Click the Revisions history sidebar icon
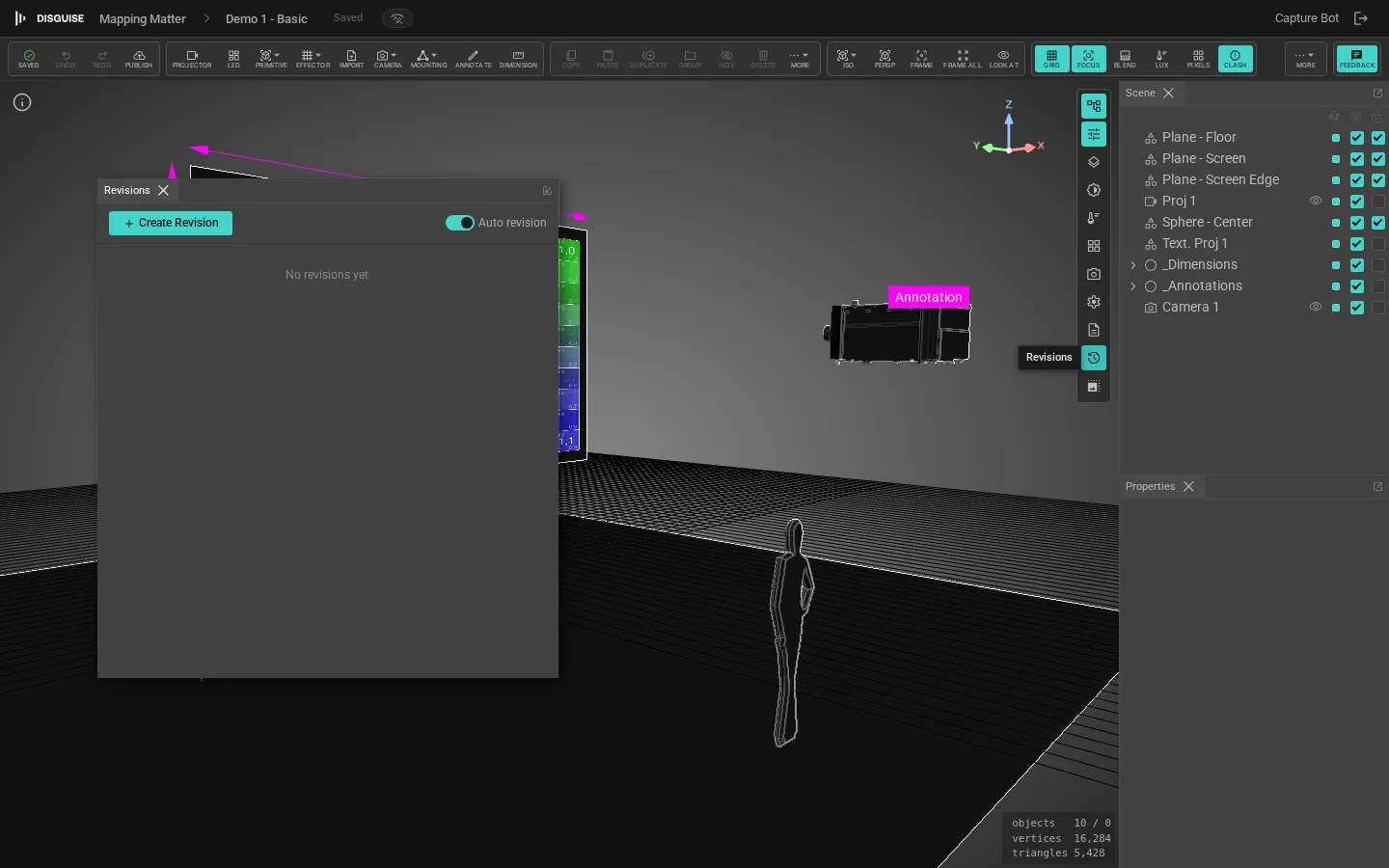The image size is (1389, 868). 1094,358
